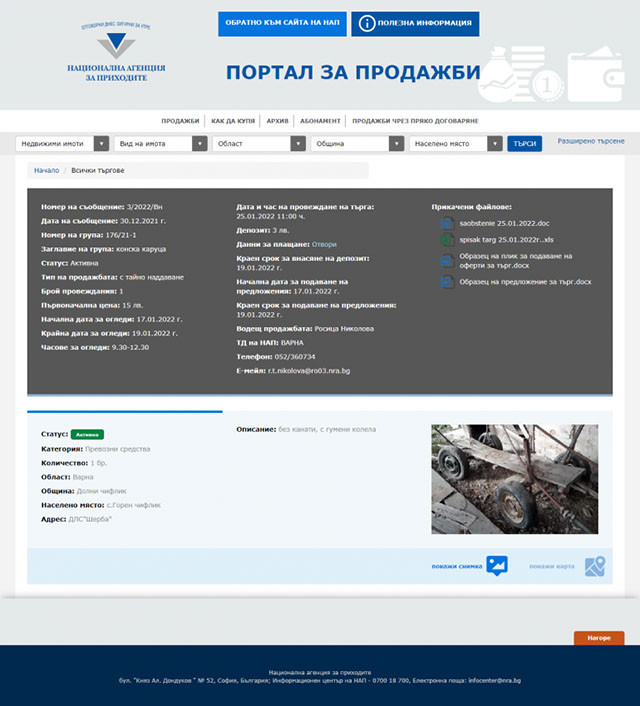Go to 'Как да купя' menu
Viewport: 640px width, 706px height.
click(232, 121)
